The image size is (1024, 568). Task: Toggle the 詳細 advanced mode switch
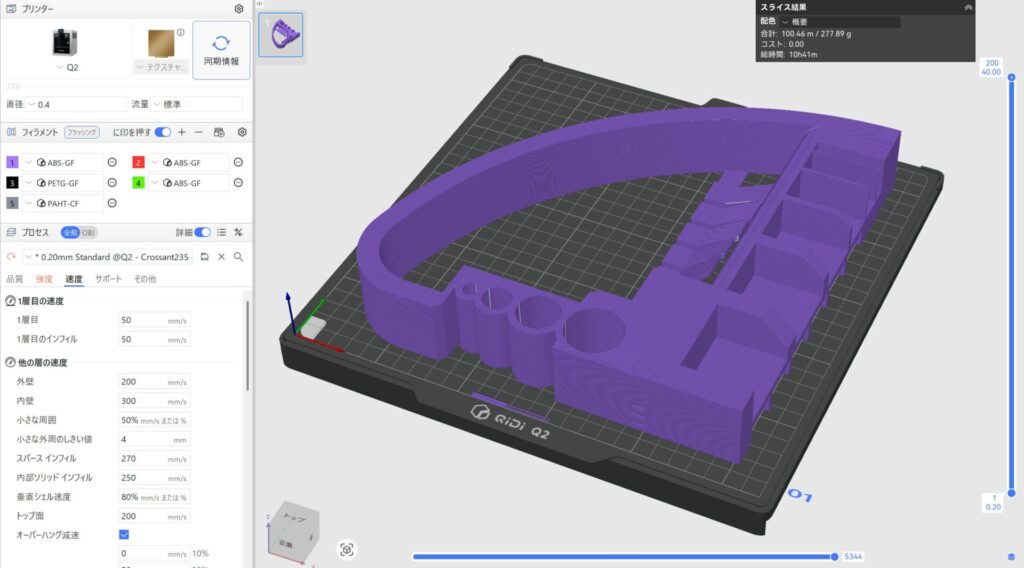click(203, 232)
